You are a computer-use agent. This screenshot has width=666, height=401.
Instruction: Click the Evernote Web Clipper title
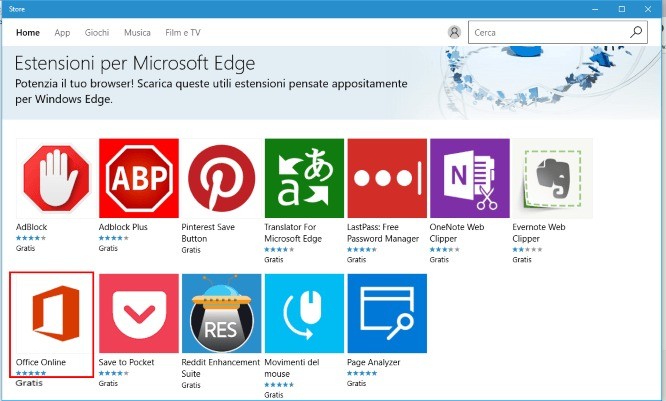(x=539, y=233)
